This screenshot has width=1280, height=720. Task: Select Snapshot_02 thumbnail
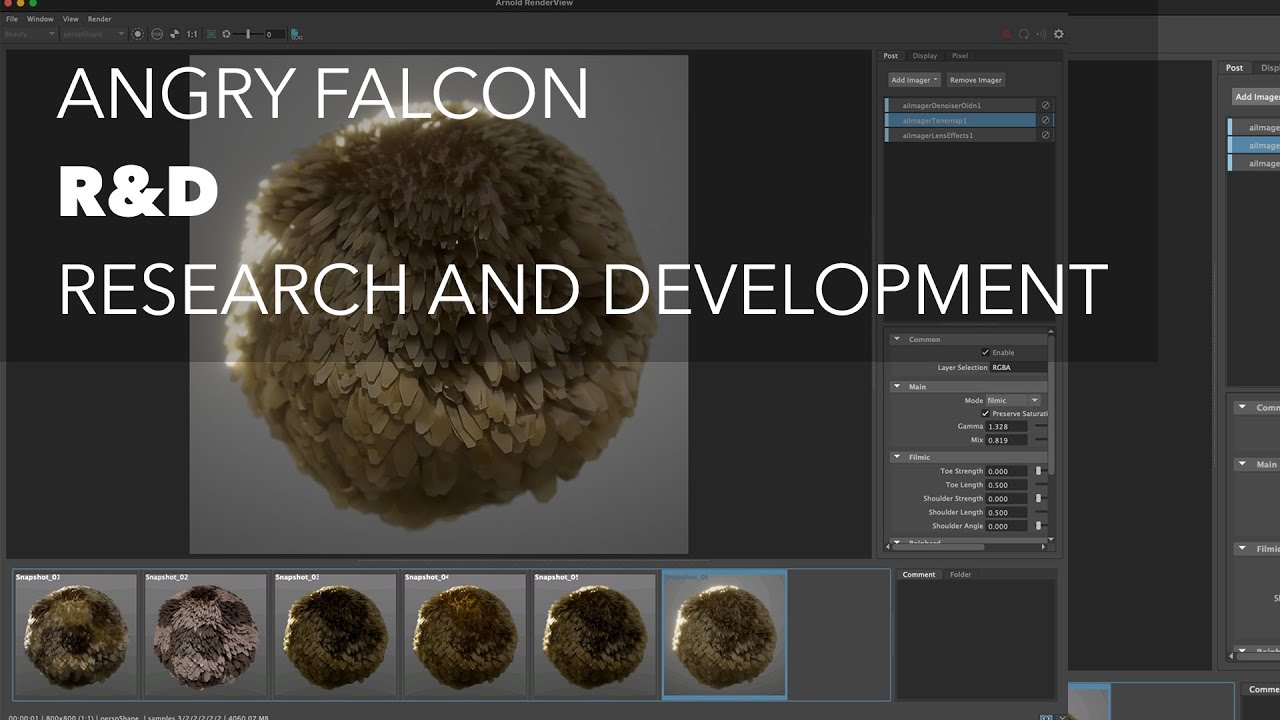point(206,634)
